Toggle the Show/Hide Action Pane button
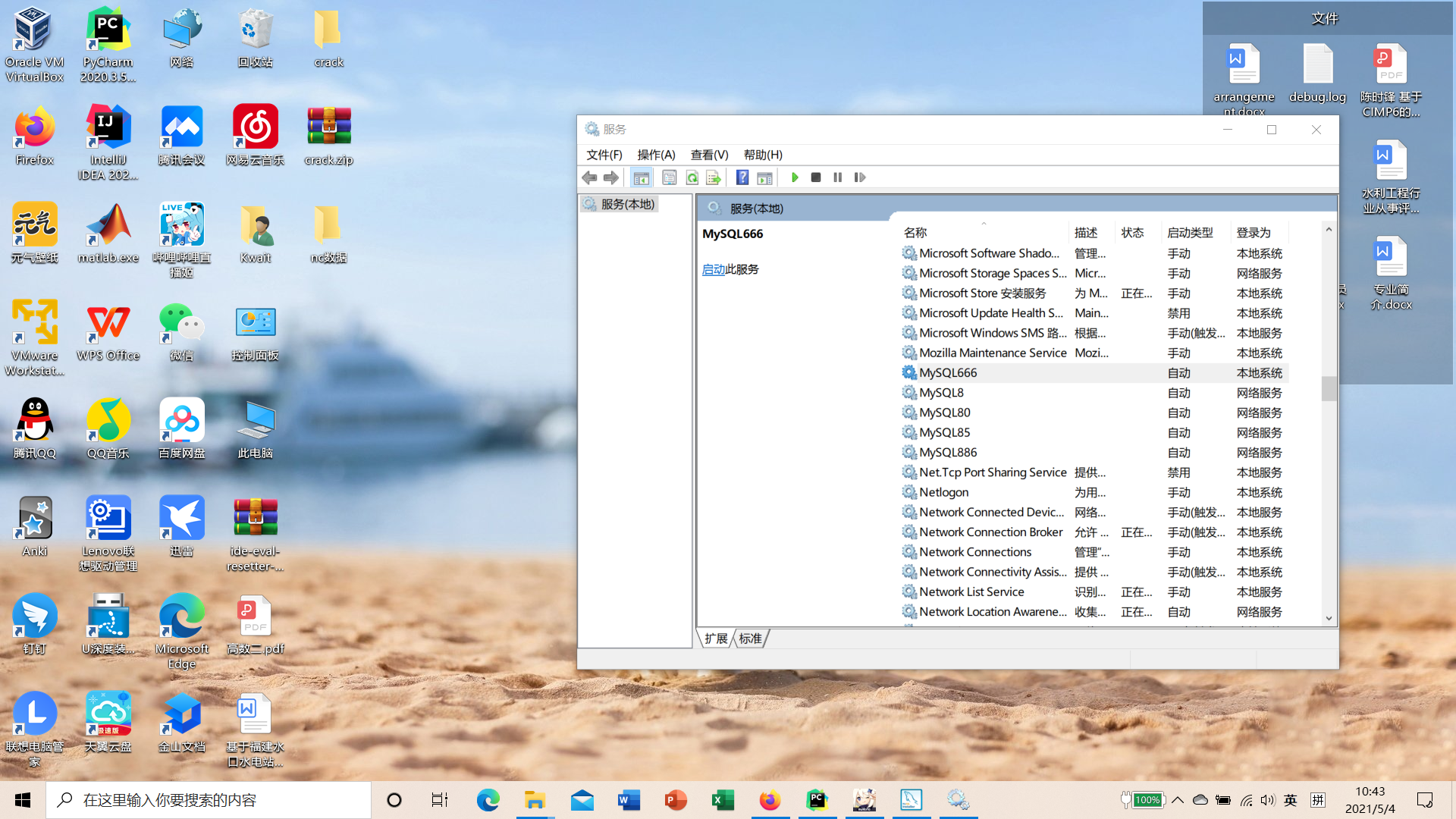This screenshot has width=1456, height=819. 764,177
